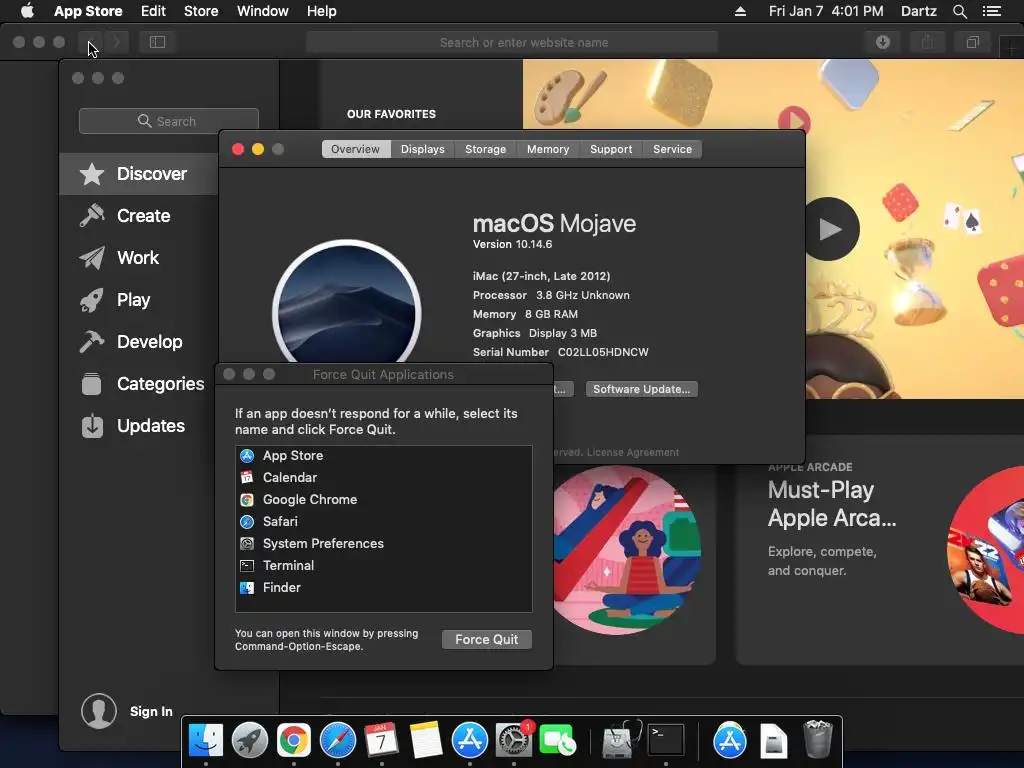Select System Preferences in Force Quit list
The width and height of the screenshot is (1024, 768).
[383, 543]
